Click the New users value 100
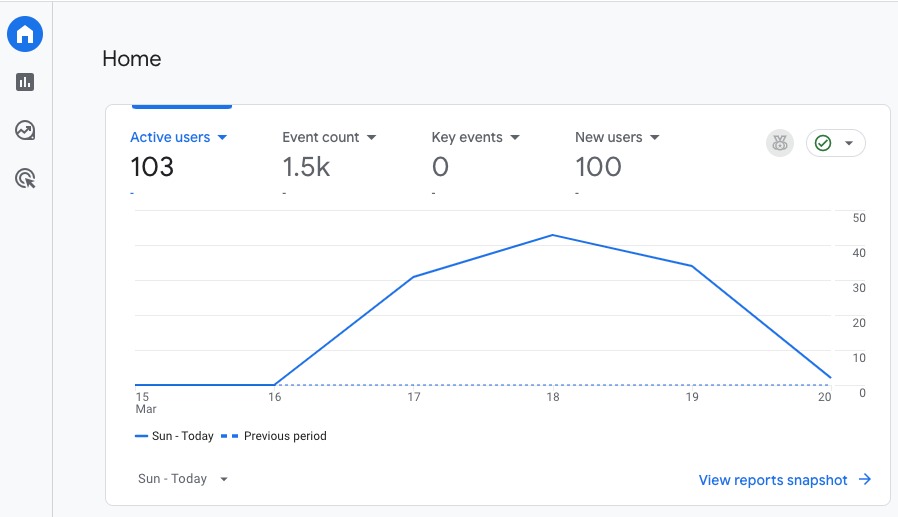The height and width of the screenshot is (517, 898). point(598,167)
